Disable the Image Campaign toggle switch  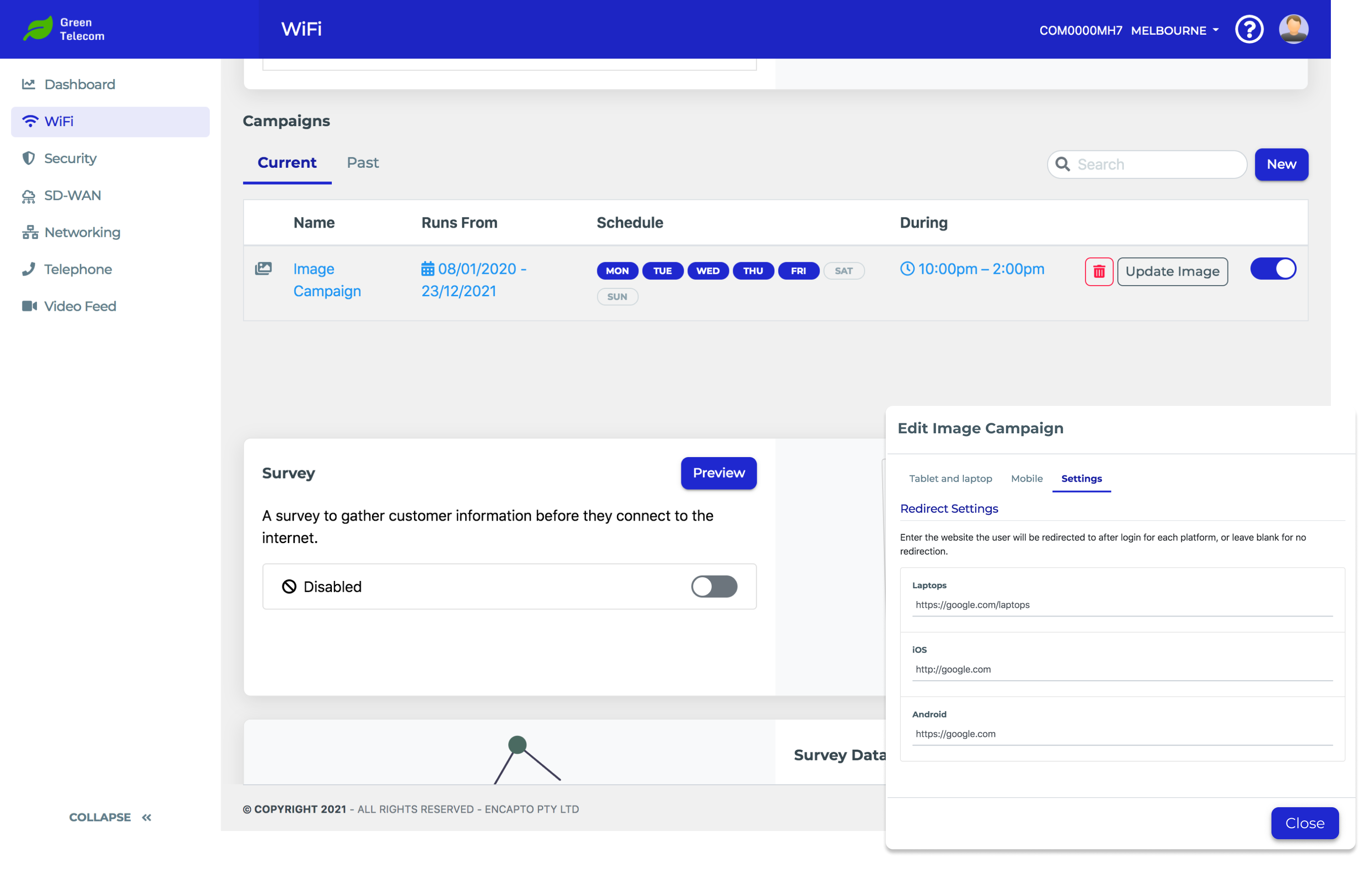point(1272,269)
